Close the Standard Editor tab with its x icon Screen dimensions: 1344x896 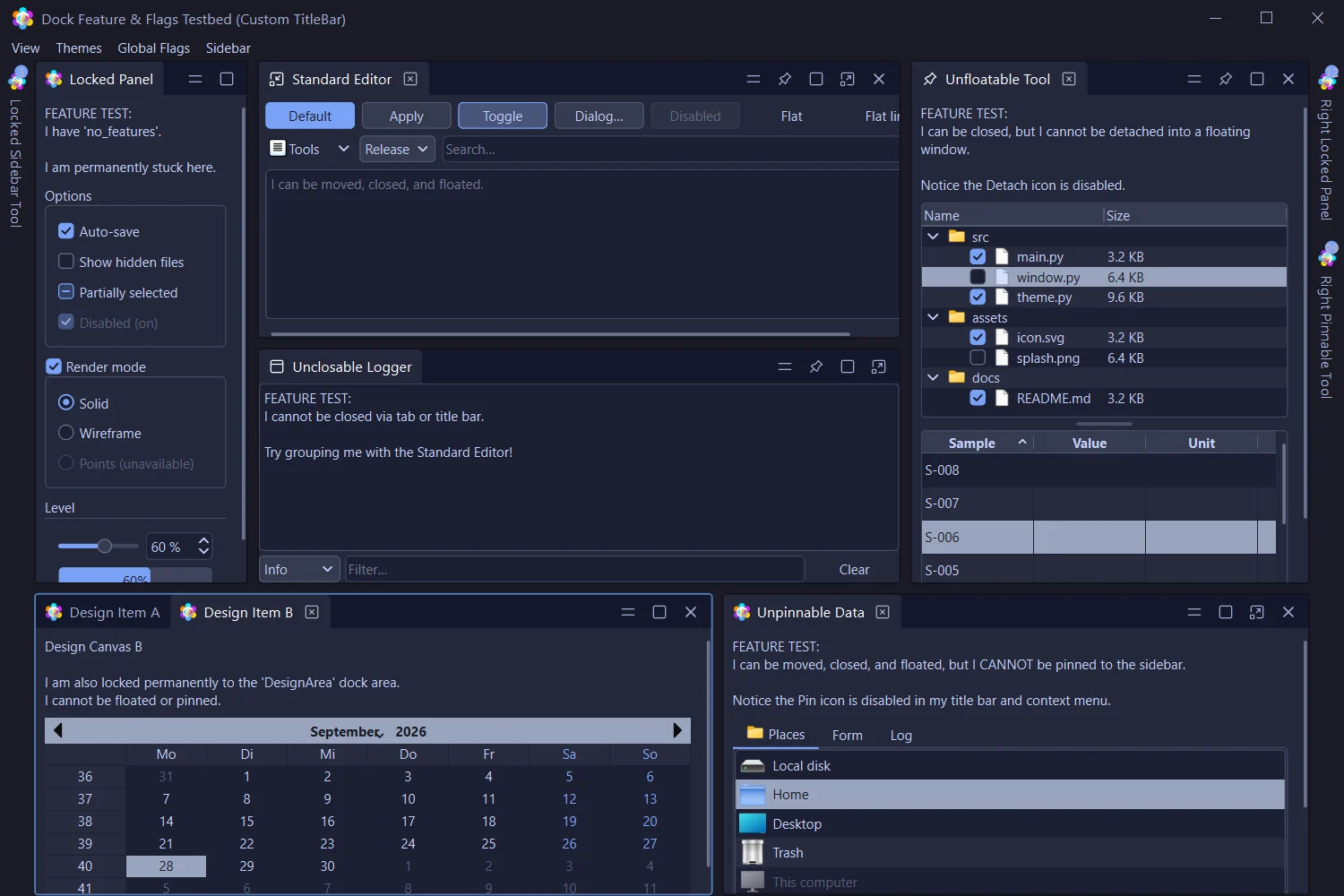[x=410, y=79]
